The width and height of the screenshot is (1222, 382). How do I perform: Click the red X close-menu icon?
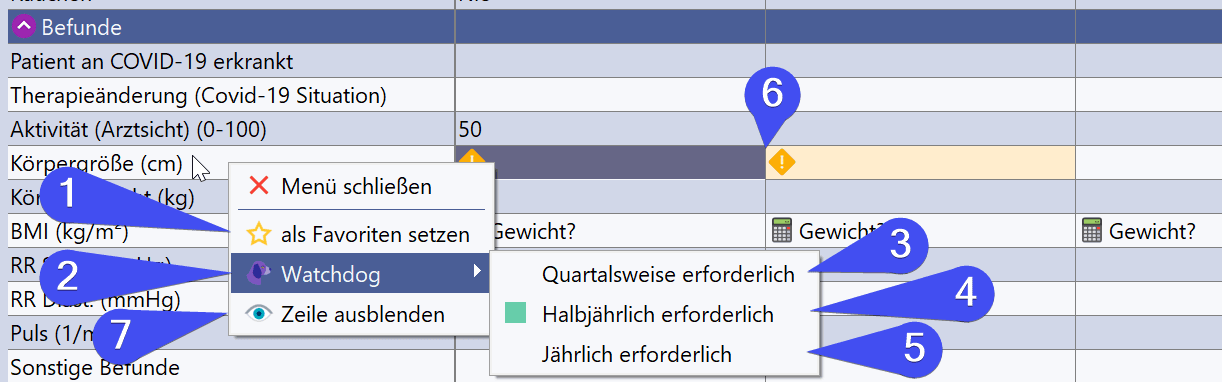pyautogui.click(x=259, y=185)
